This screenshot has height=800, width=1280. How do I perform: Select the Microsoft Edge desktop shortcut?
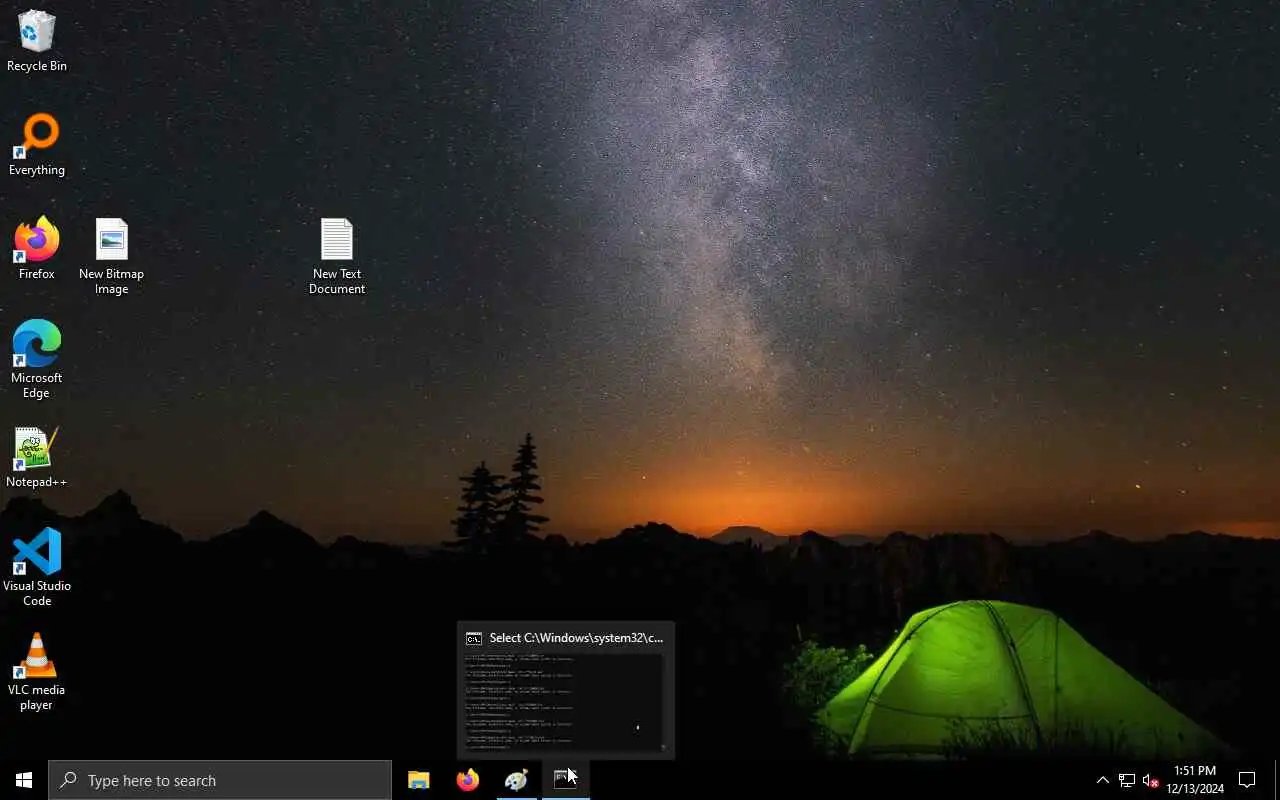click(37, 360)
